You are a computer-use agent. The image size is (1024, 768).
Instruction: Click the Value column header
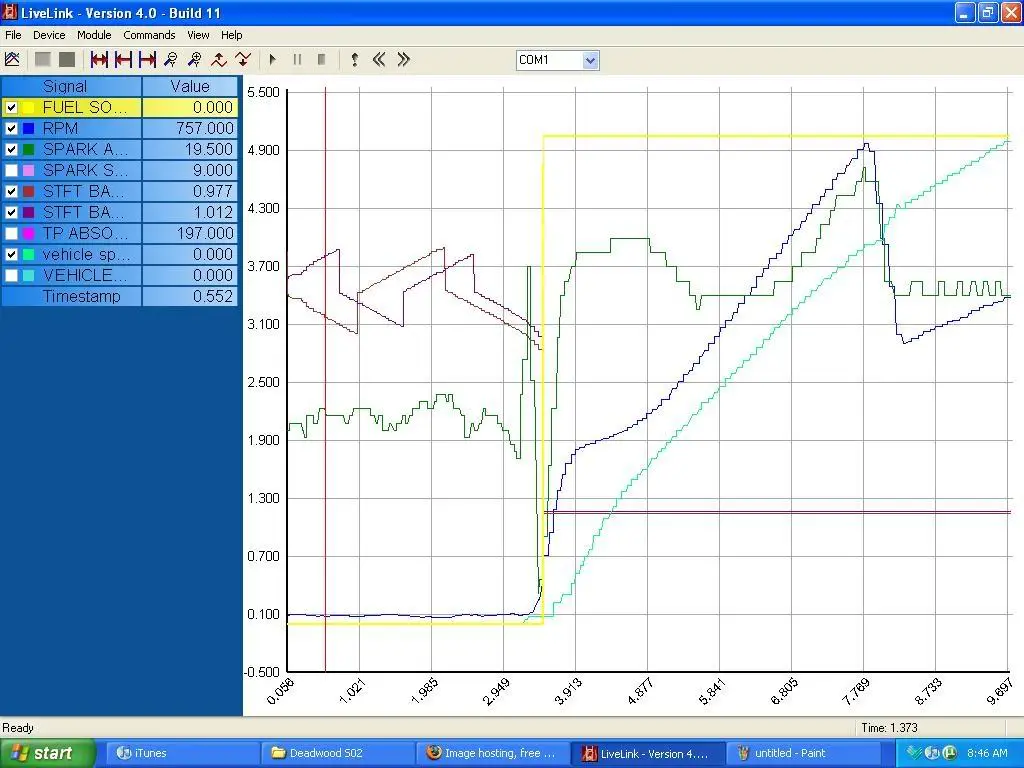pos(190,86)
